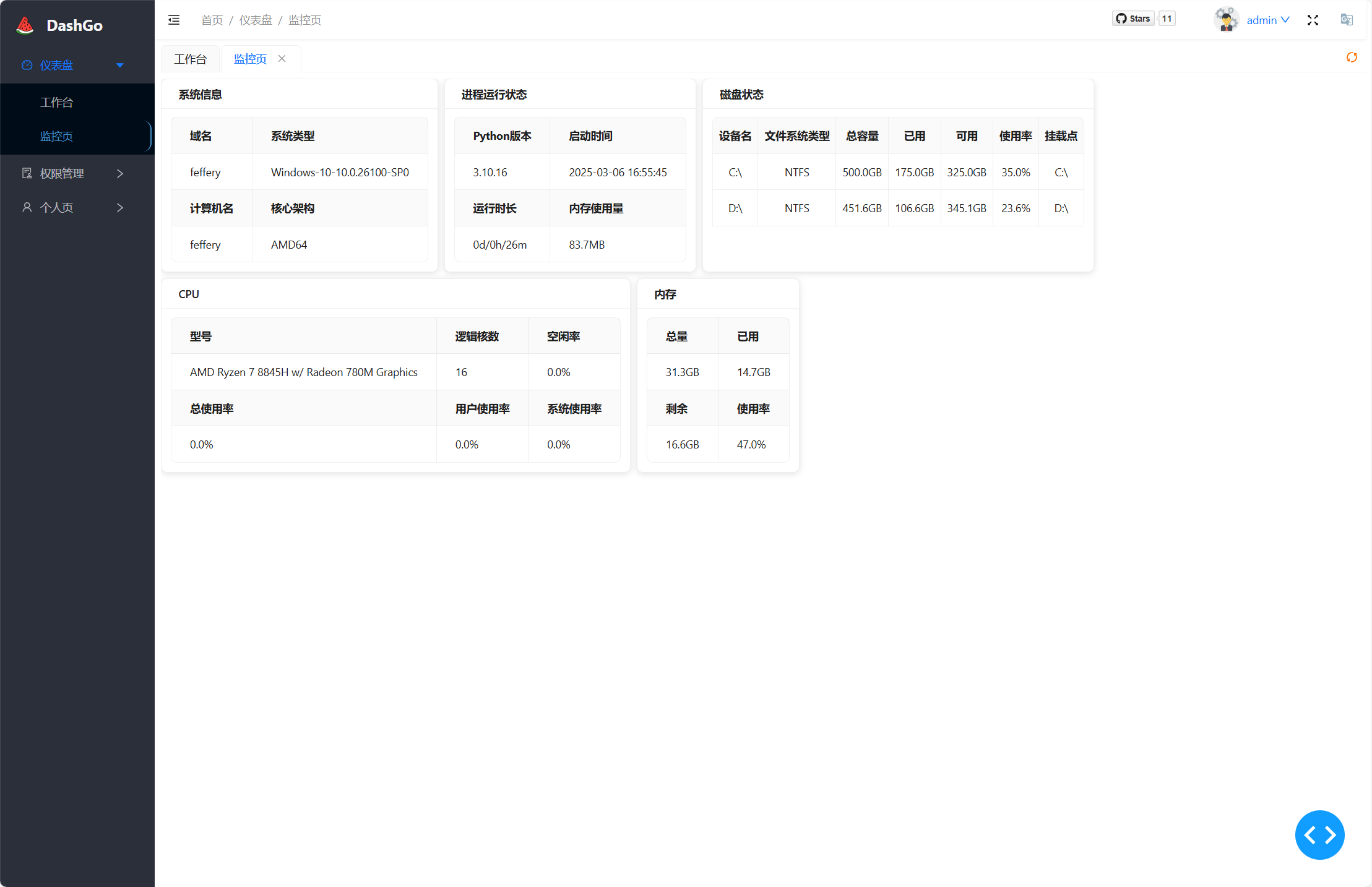Switch to the 工作台 tab

190,58
